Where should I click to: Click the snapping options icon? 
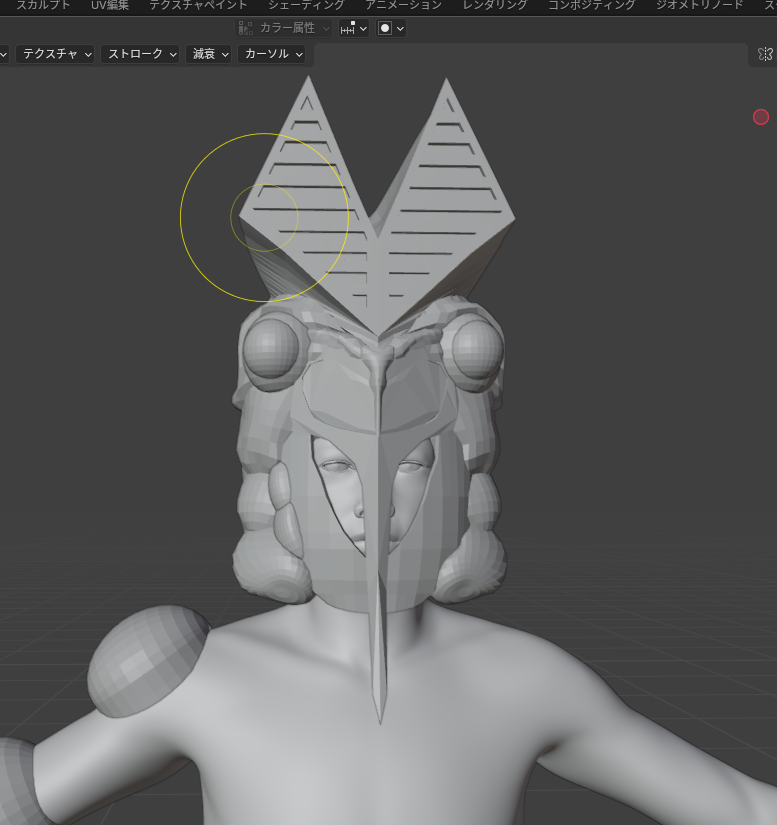pos(354,28)
